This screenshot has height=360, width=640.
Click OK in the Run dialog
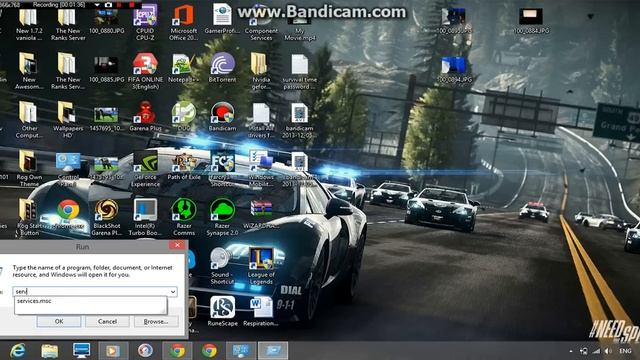click(x=59, y=322)
